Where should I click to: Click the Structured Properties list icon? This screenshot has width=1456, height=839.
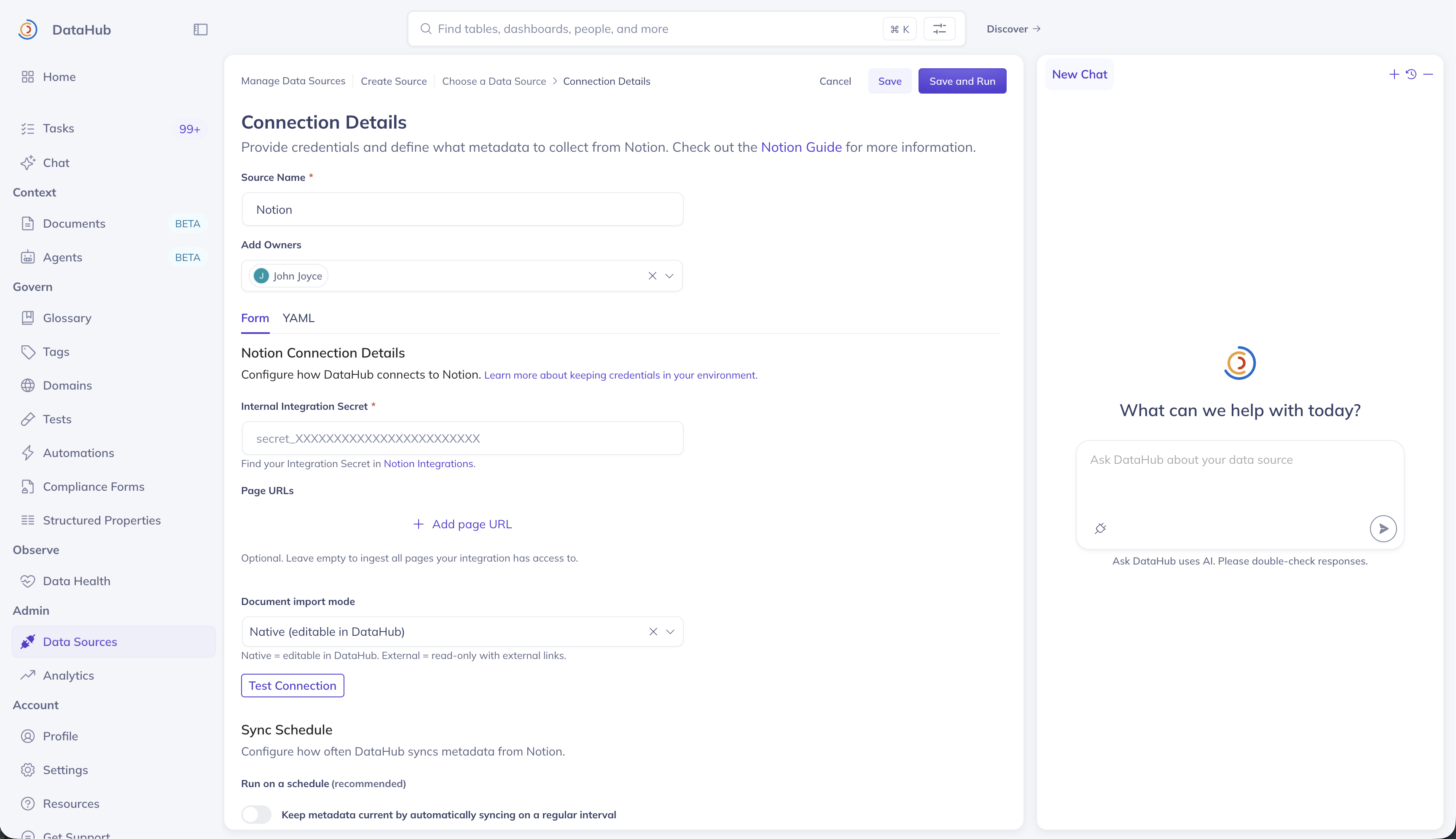coord(28,520)
